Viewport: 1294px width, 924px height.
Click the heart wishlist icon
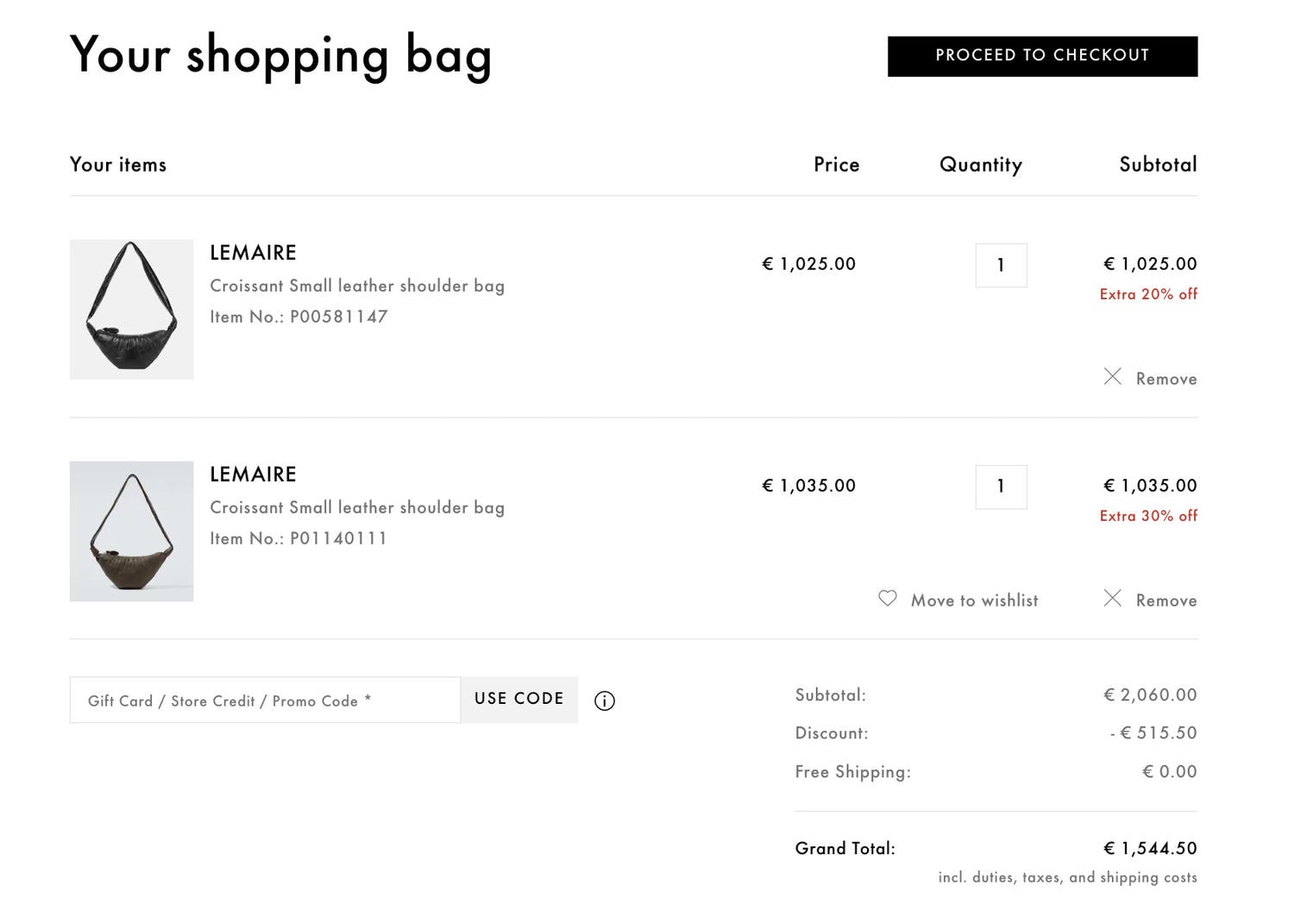point(888,598)
